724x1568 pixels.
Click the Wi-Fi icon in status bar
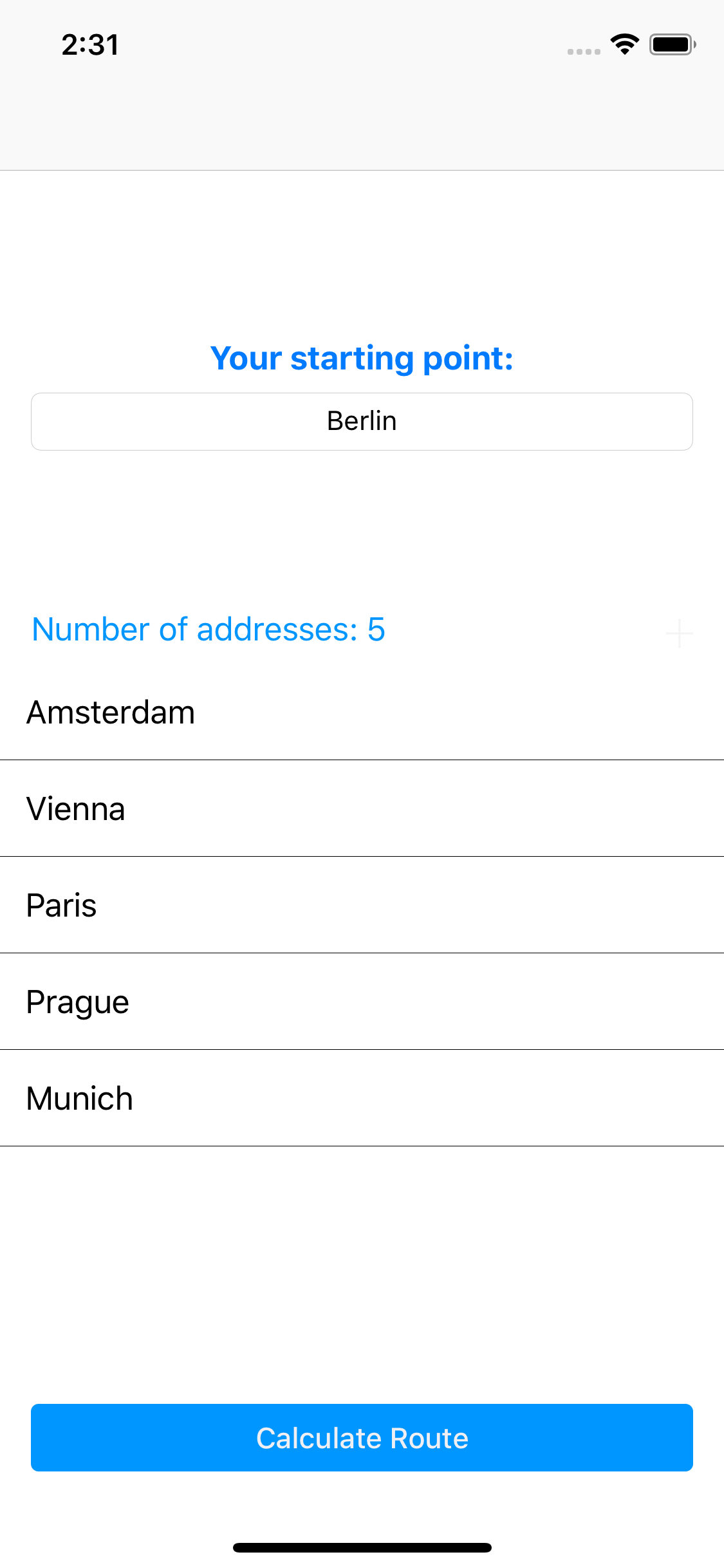622,44
